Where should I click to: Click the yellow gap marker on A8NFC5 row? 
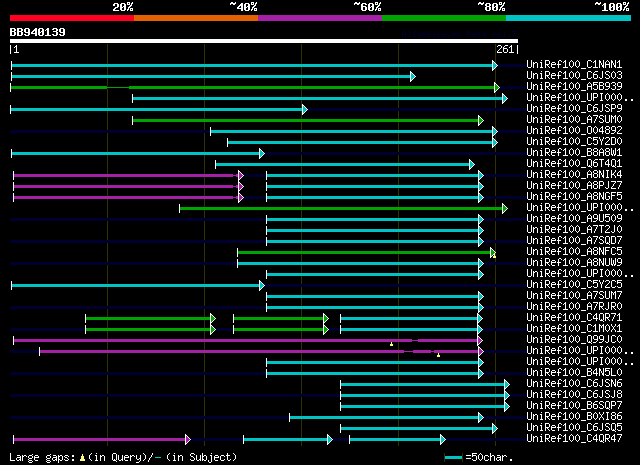[x=494, y=256]
